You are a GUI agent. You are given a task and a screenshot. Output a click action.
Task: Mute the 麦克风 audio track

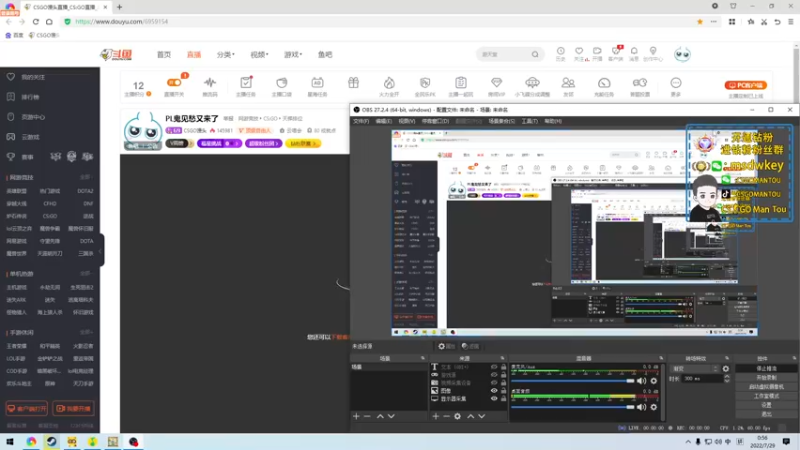(x=641, y=381)
